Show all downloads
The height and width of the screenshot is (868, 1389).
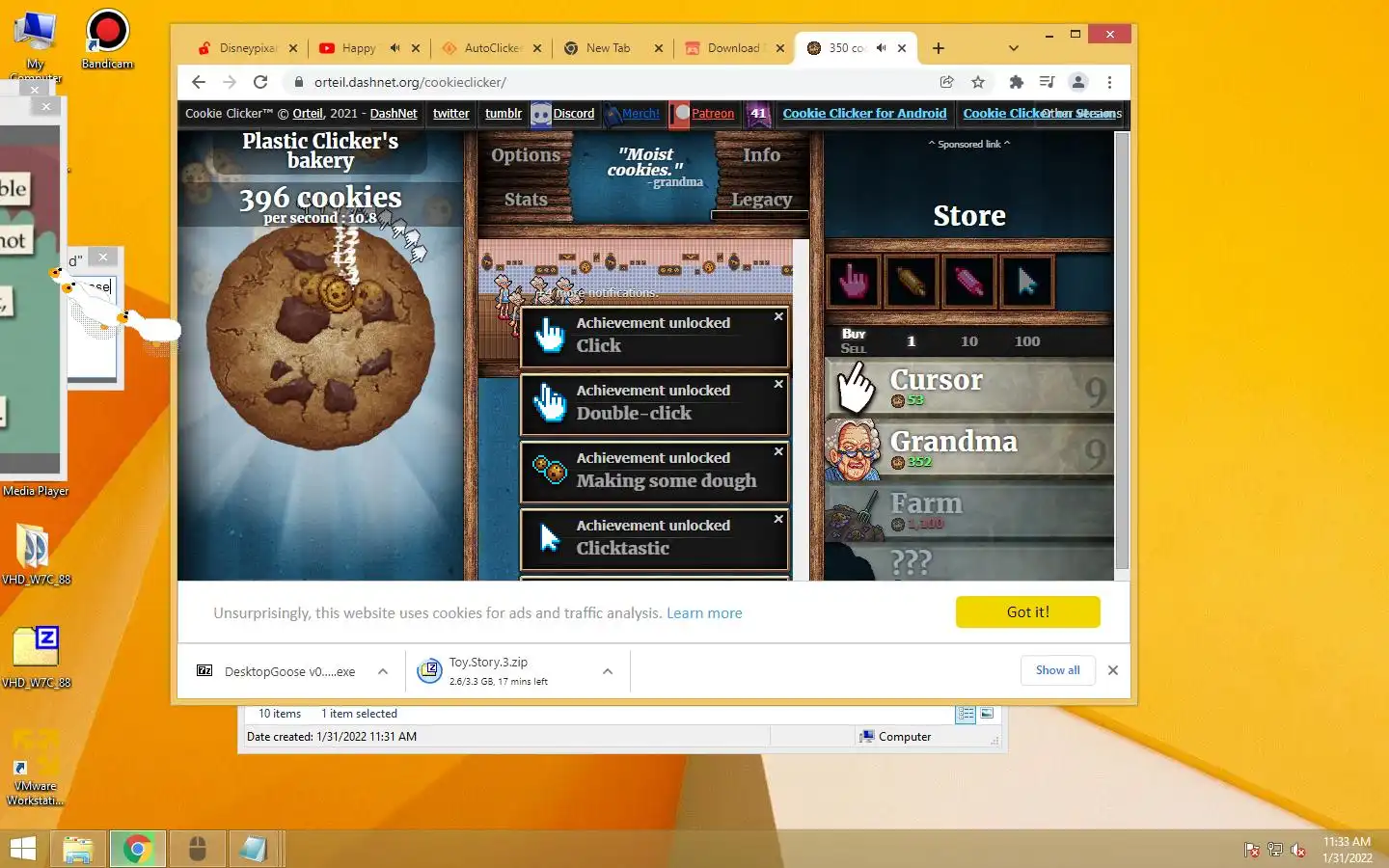point(1058,670)
